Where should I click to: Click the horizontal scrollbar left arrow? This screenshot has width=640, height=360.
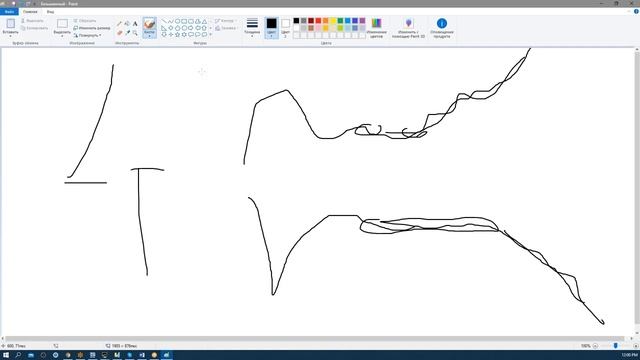[x=3, y=338]
